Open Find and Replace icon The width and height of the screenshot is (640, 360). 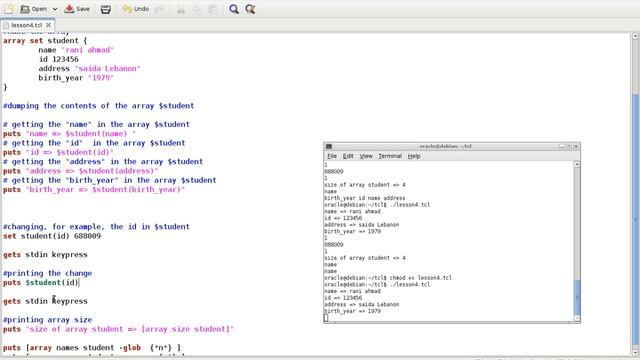coord(250,9)
